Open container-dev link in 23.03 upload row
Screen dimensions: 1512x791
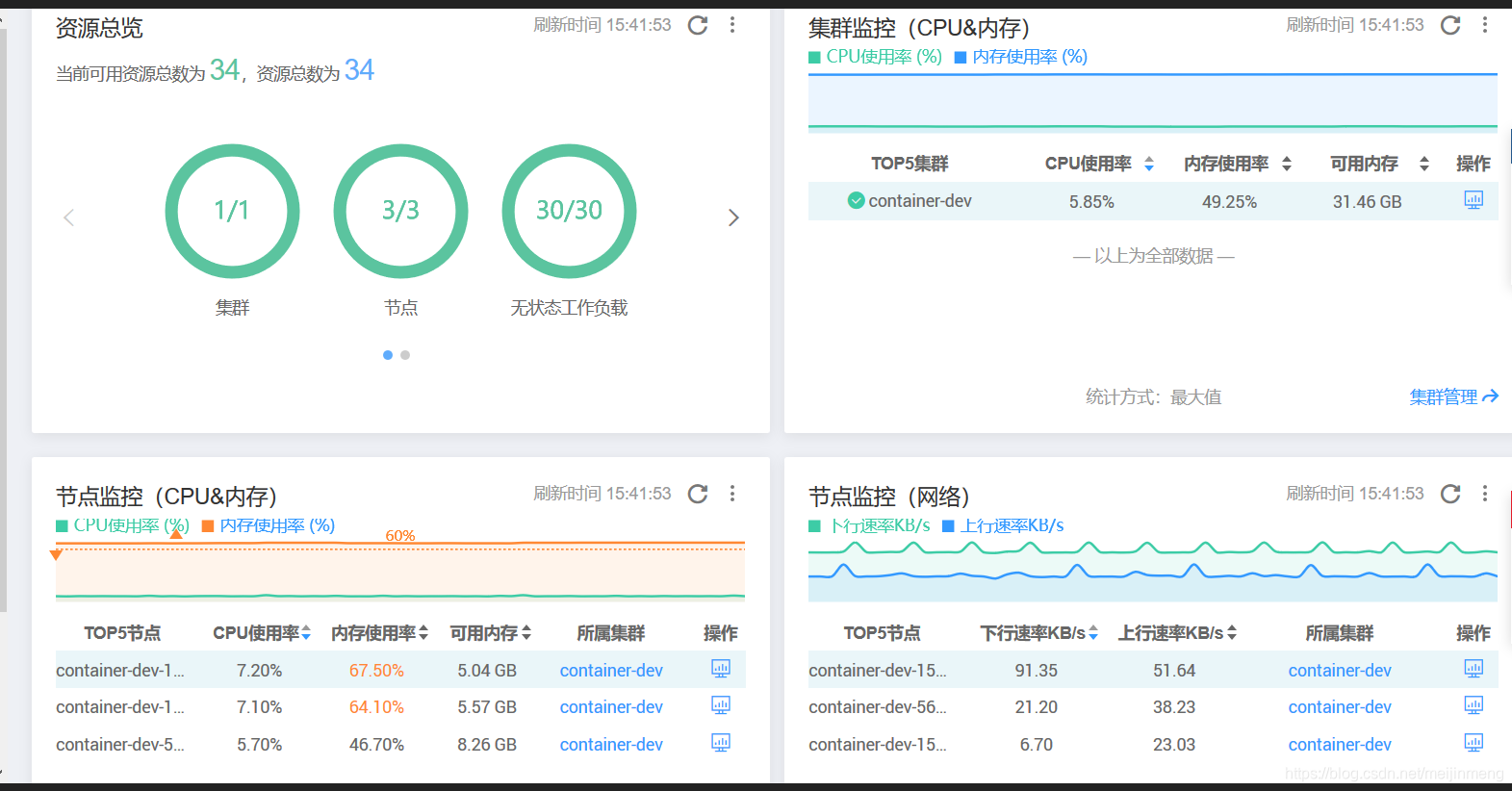pos(1340,745)
